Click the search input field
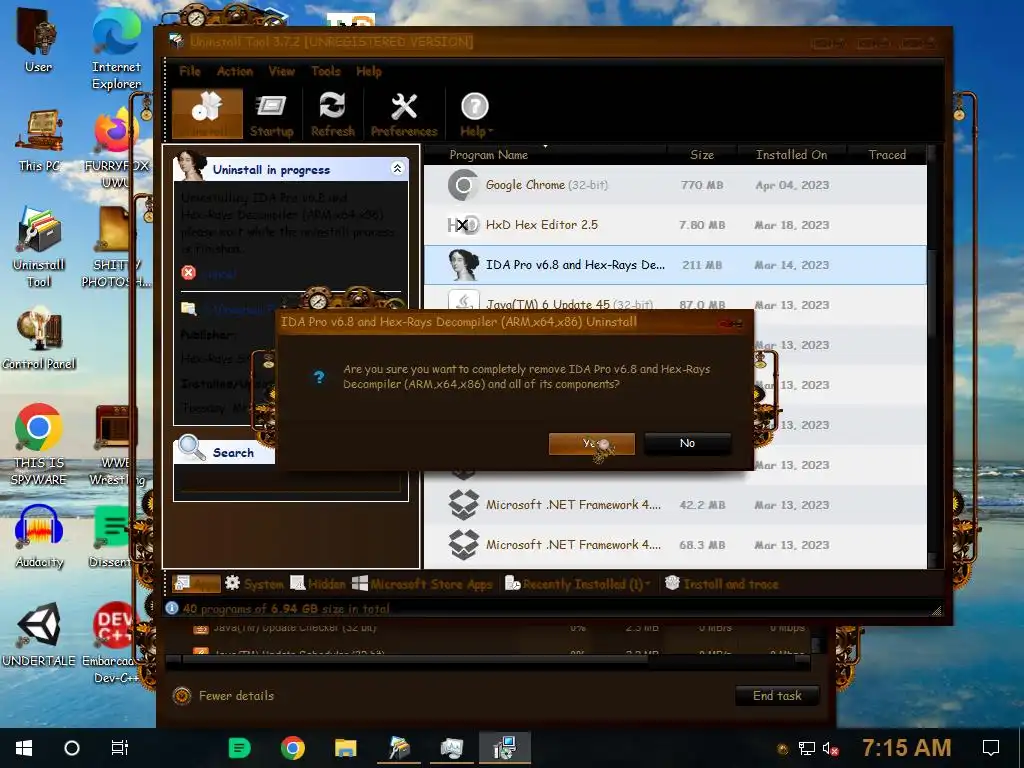The height and width of the screenshot is (768, 1024). pyautogui.click(x=291, y=484)
